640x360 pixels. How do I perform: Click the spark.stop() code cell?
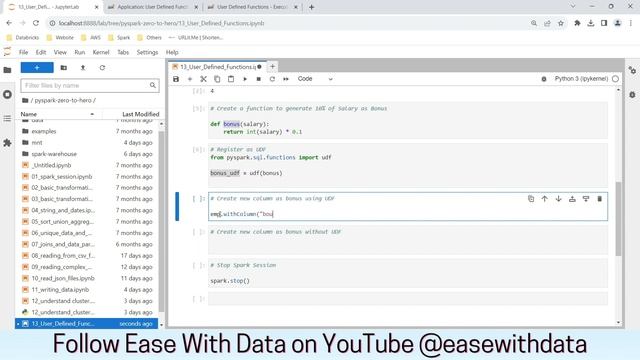pyautogui.click(x=408, y=273)
